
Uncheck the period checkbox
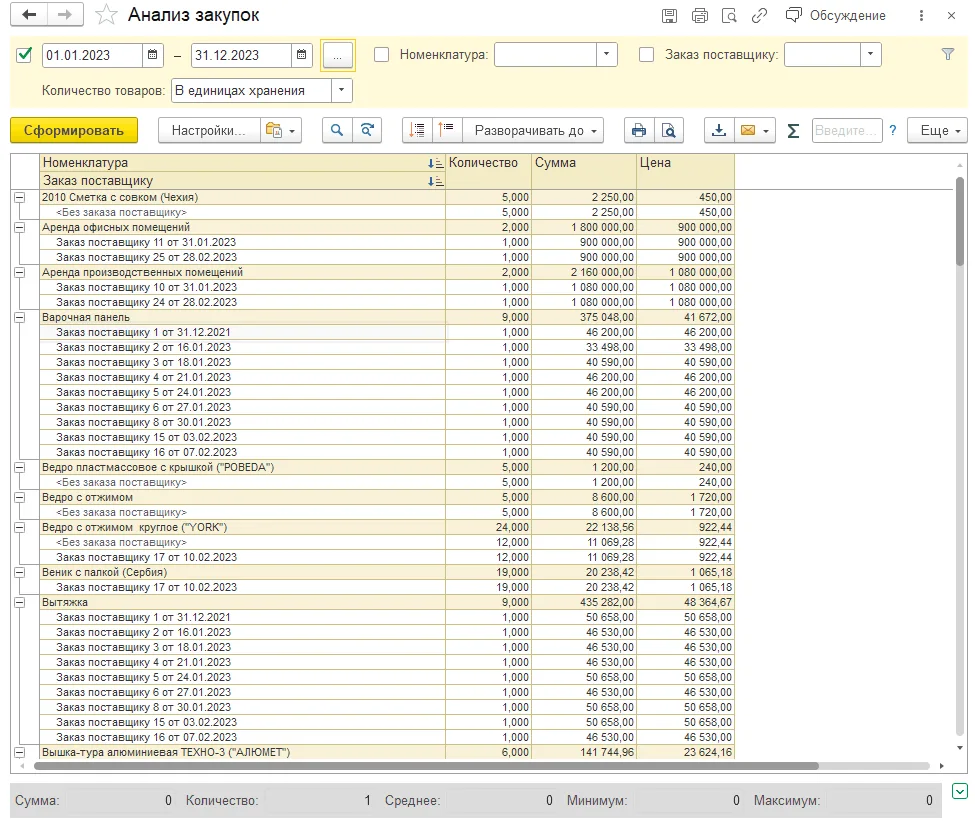24,55
